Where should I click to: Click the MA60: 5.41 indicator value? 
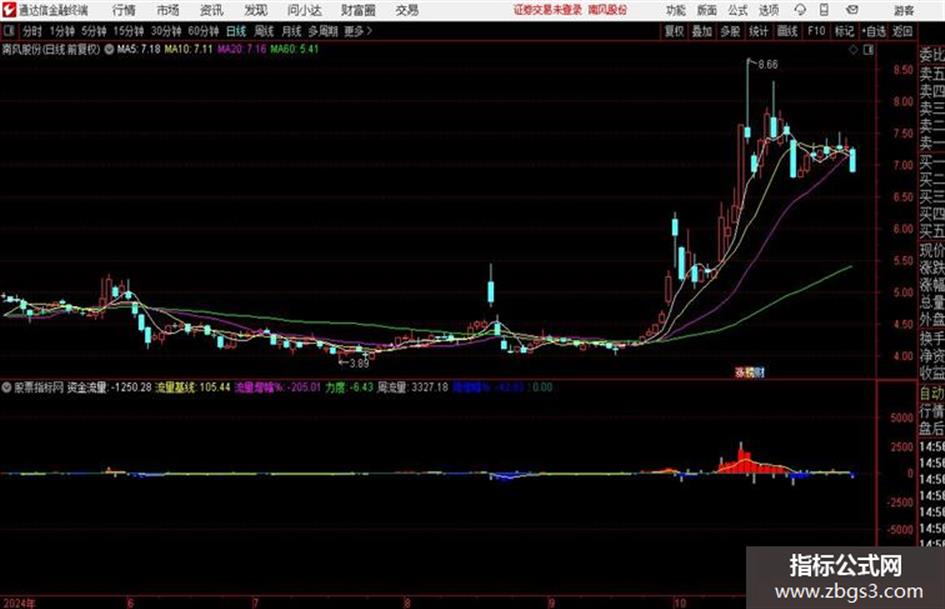click(x=294, y=49)
